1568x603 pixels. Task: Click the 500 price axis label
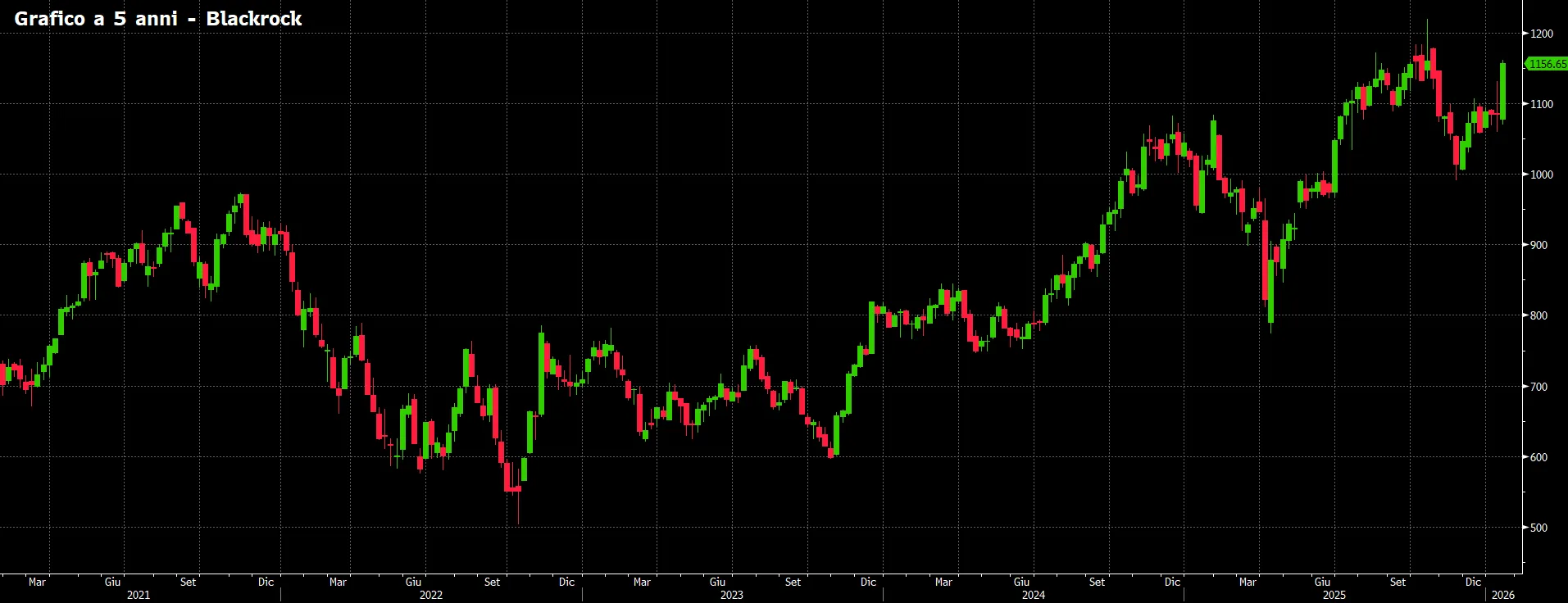pyautogui.click(x=1538, y=528)
